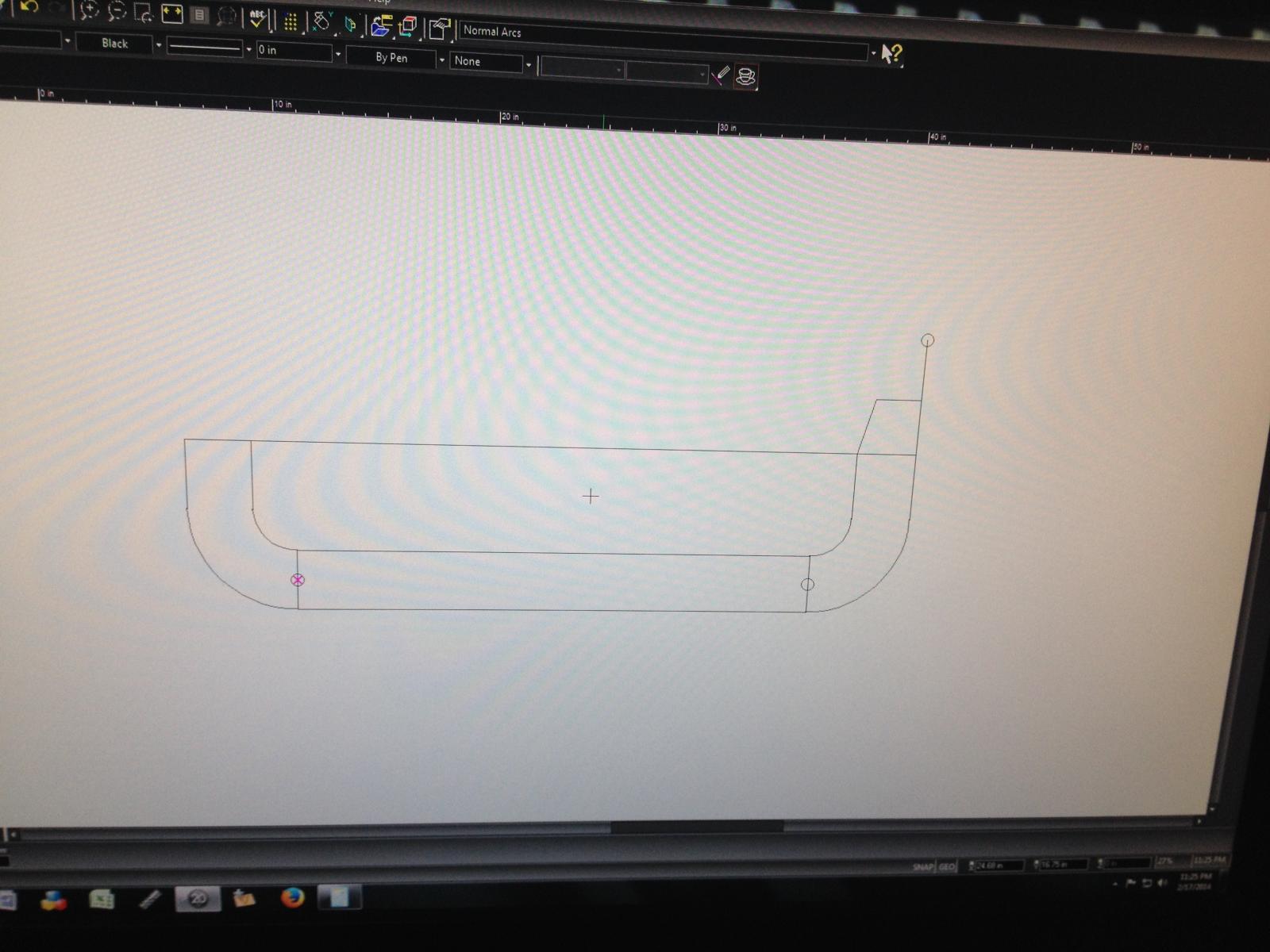1270x952 pixels.
Task: Run the ABC spell check tool
Action: coord(257,17)
